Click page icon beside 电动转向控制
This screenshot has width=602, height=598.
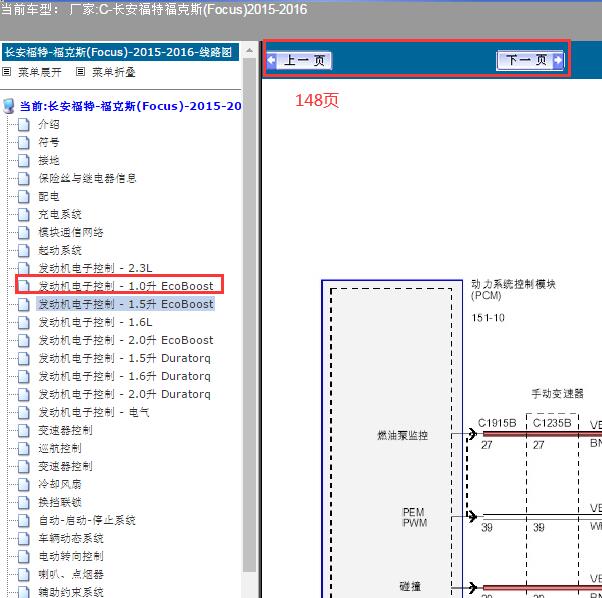coord(24,557)
